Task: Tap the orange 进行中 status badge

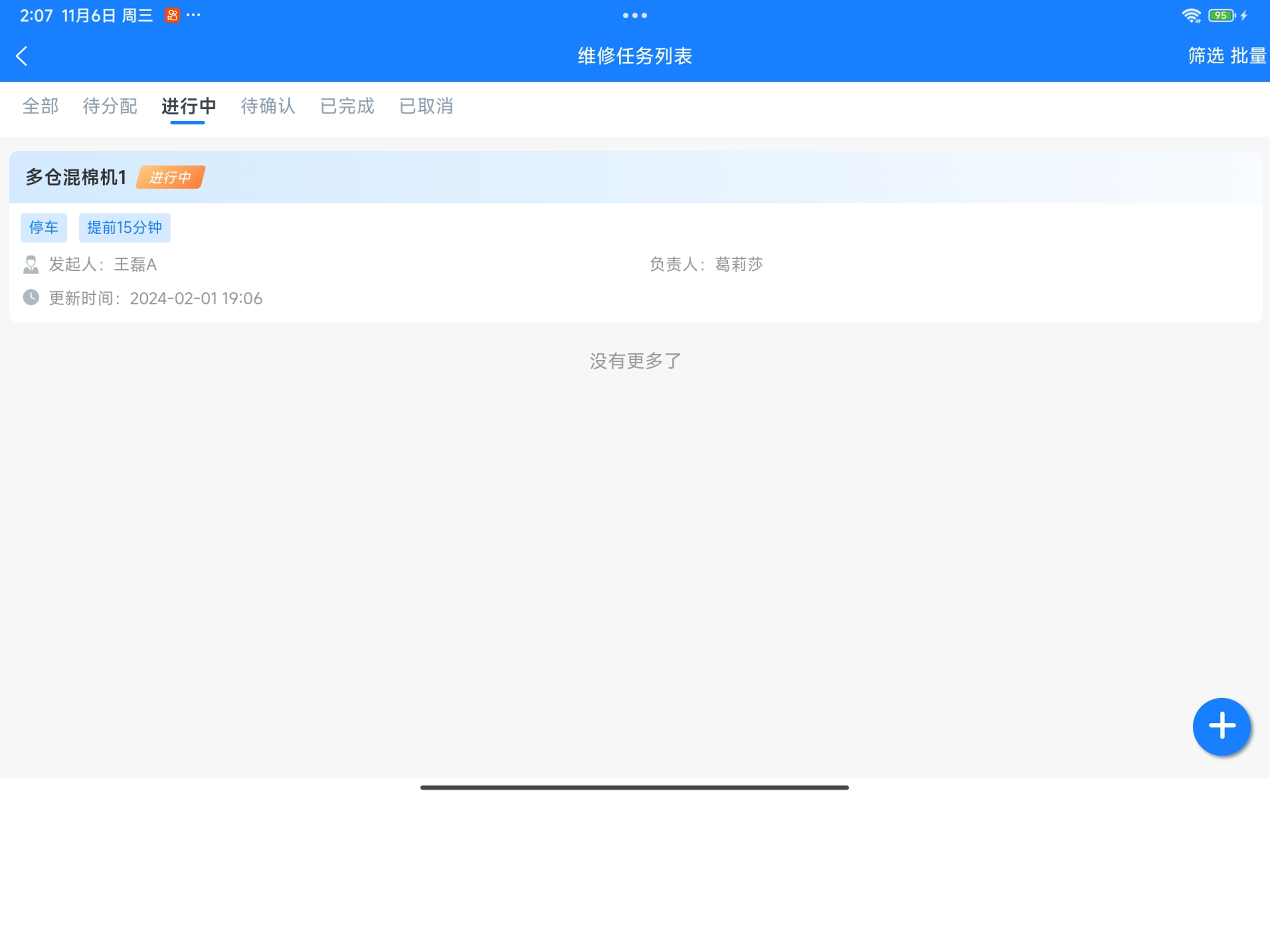Action: coord(171,177)
